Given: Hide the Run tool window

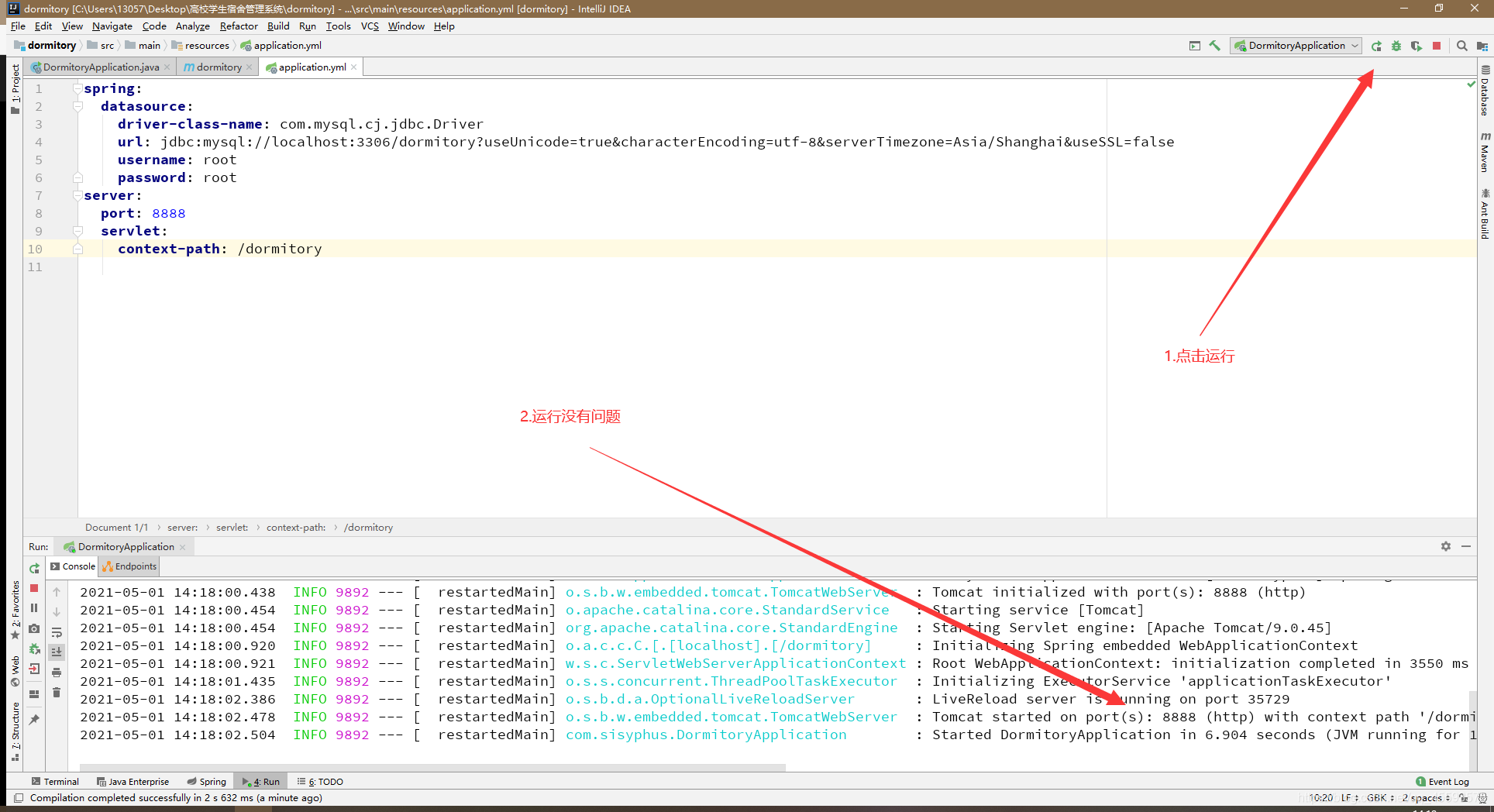Looking at the screenshot, I should click(1466, 546).
